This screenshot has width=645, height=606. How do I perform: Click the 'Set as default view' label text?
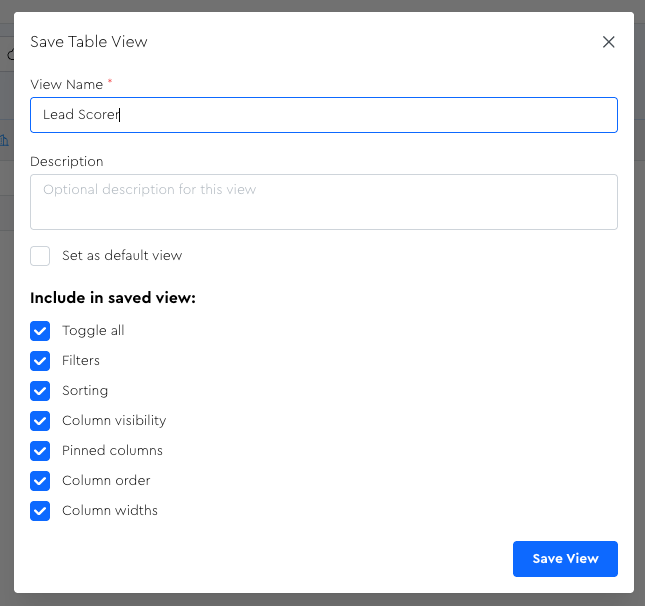tap(122, 256)
